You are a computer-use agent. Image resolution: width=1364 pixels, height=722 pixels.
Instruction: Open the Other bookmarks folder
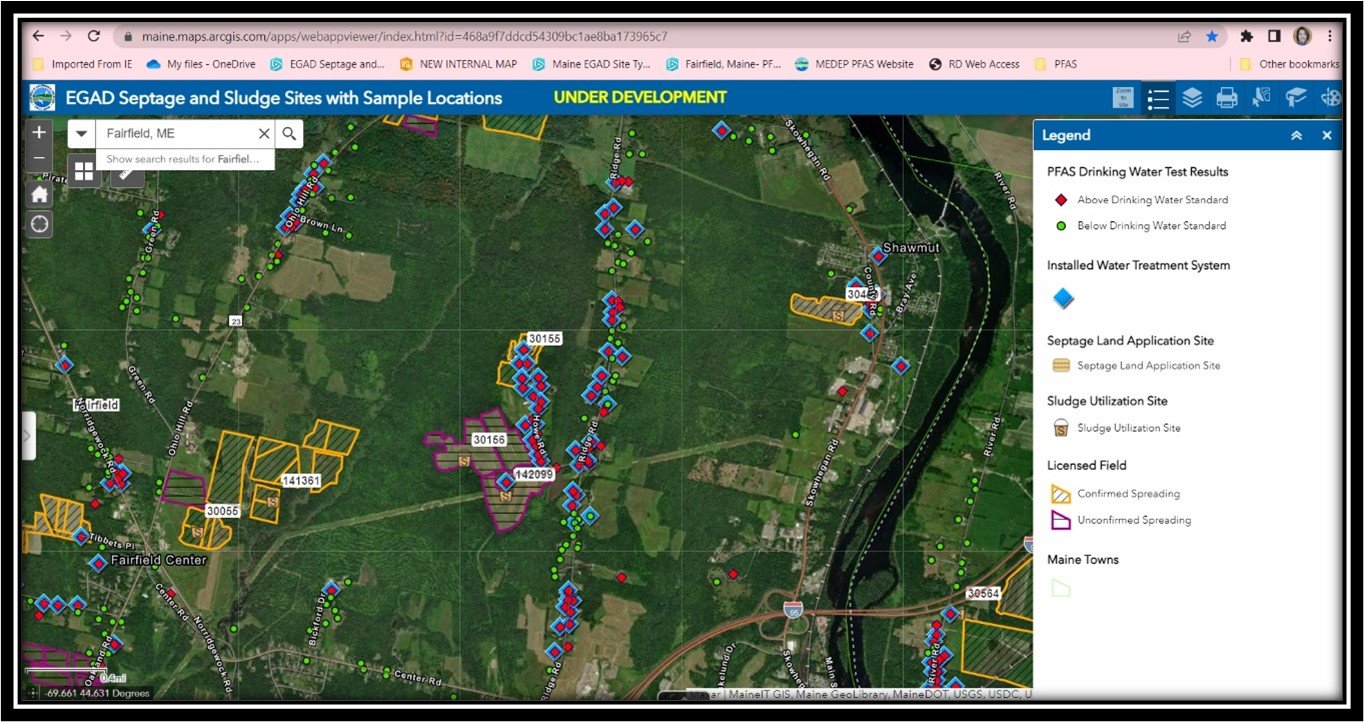[1289, 64]
